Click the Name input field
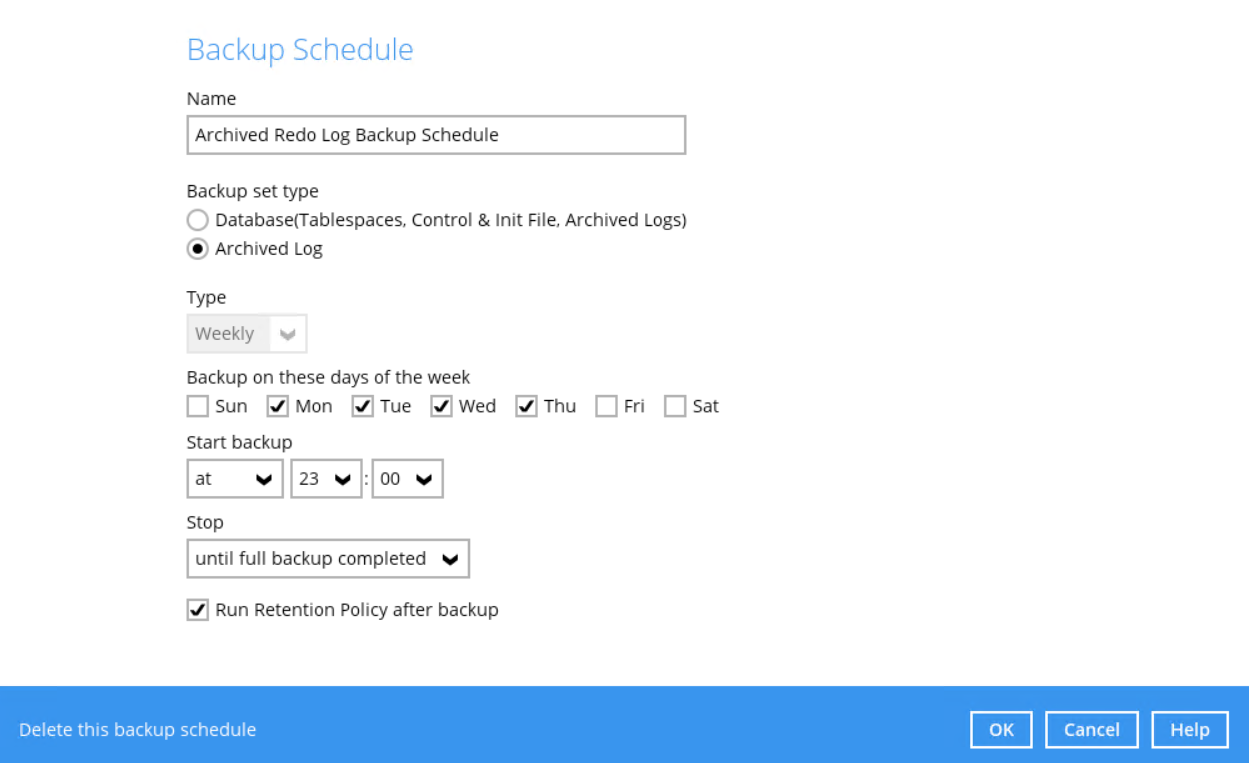The image size is (1249, 763). click(436, 135)
